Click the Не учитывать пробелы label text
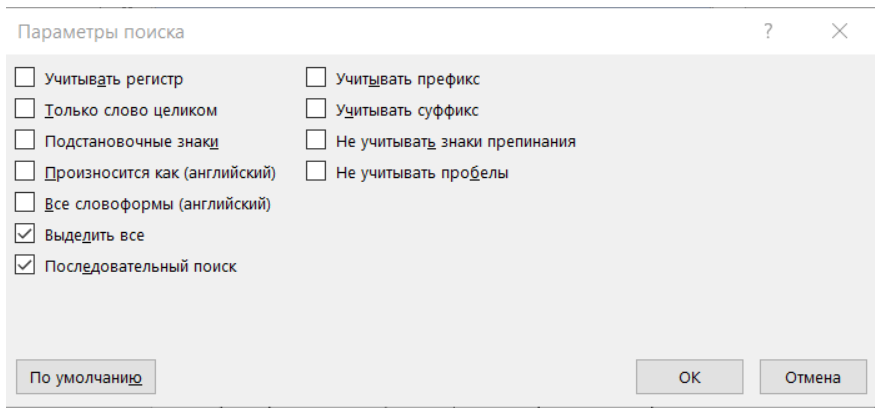 point(422,172)
